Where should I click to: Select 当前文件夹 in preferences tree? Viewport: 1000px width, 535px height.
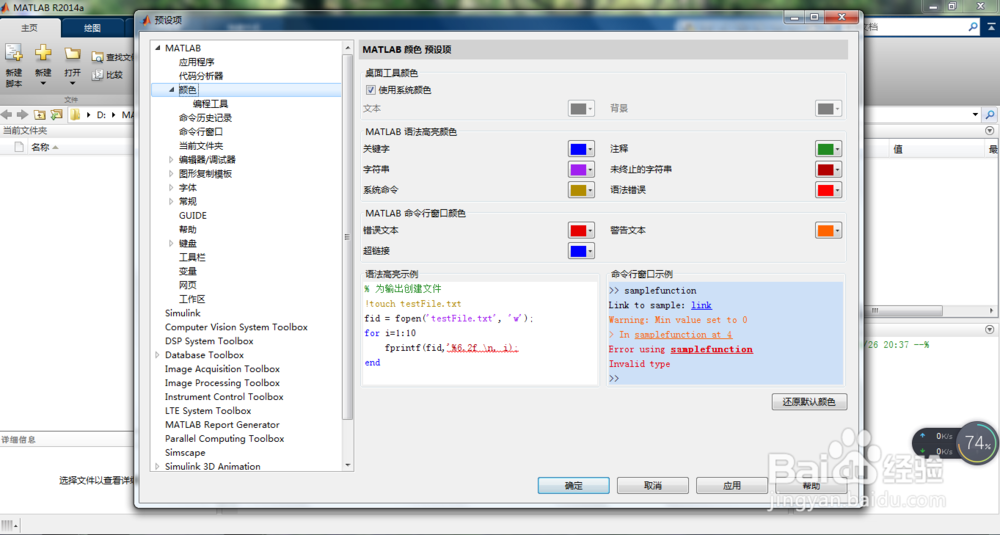[x=201, y=146]
